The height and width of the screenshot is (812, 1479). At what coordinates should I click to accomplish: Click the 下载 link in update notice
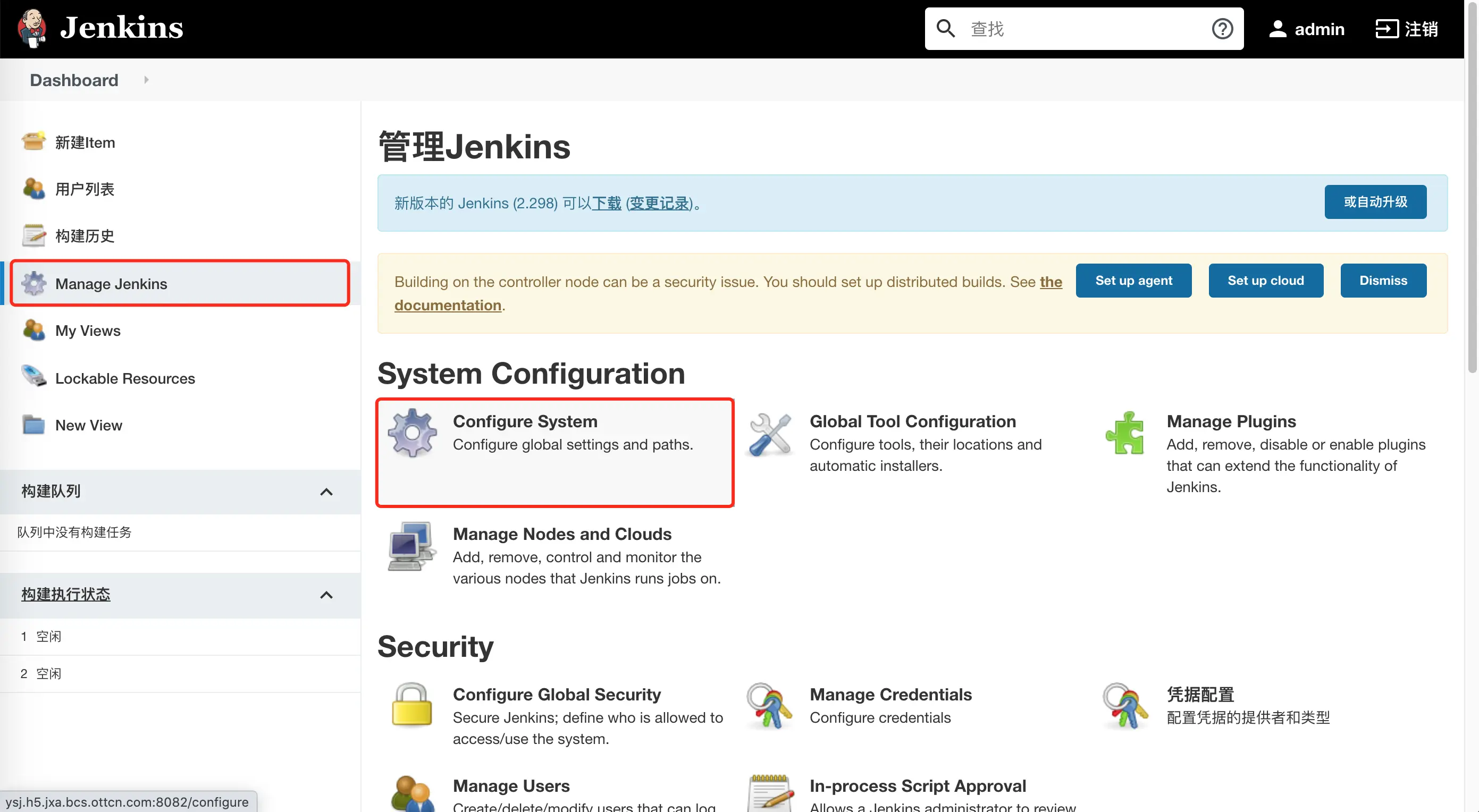point(606,203)
